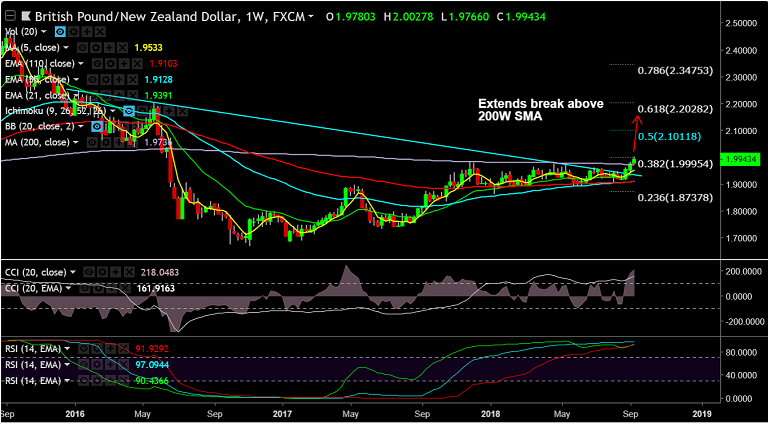The height and width of the screenshot is (424, 768).
Task: Toggle visibility eye for BB (20, close, 2)
Action: pyautogui.click(x=97, y=126)
